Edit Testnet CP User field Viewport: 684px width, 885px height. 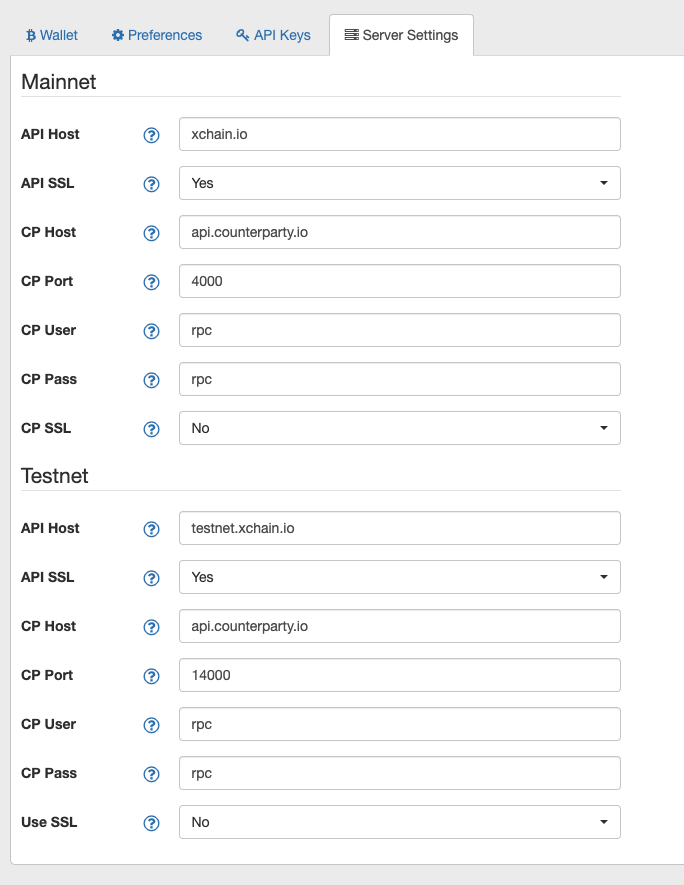click(x=400, y=724)
